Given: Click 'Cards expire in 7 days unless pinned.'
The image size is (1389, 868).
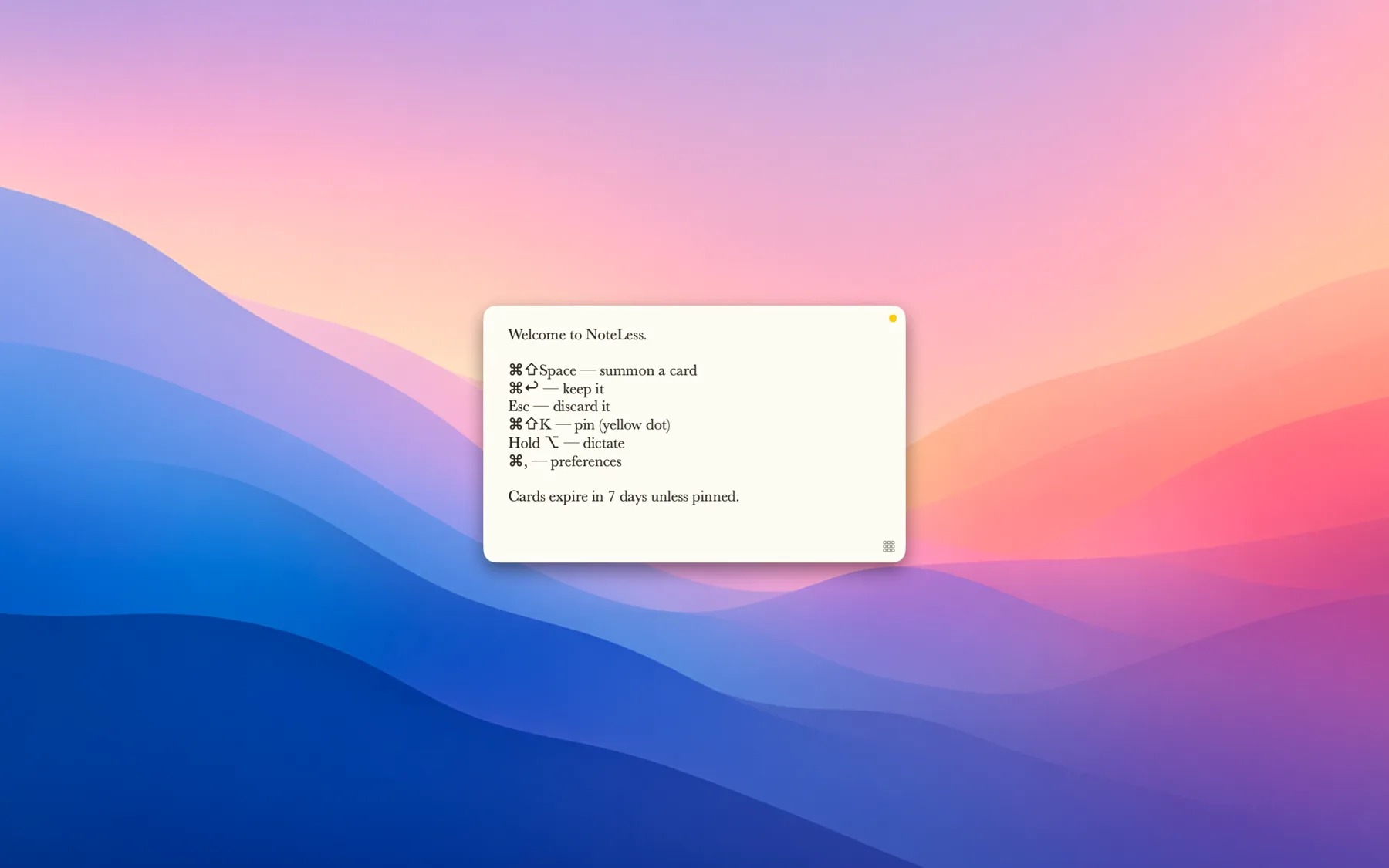Looking at the screenshot, I should tap(624, 496).
